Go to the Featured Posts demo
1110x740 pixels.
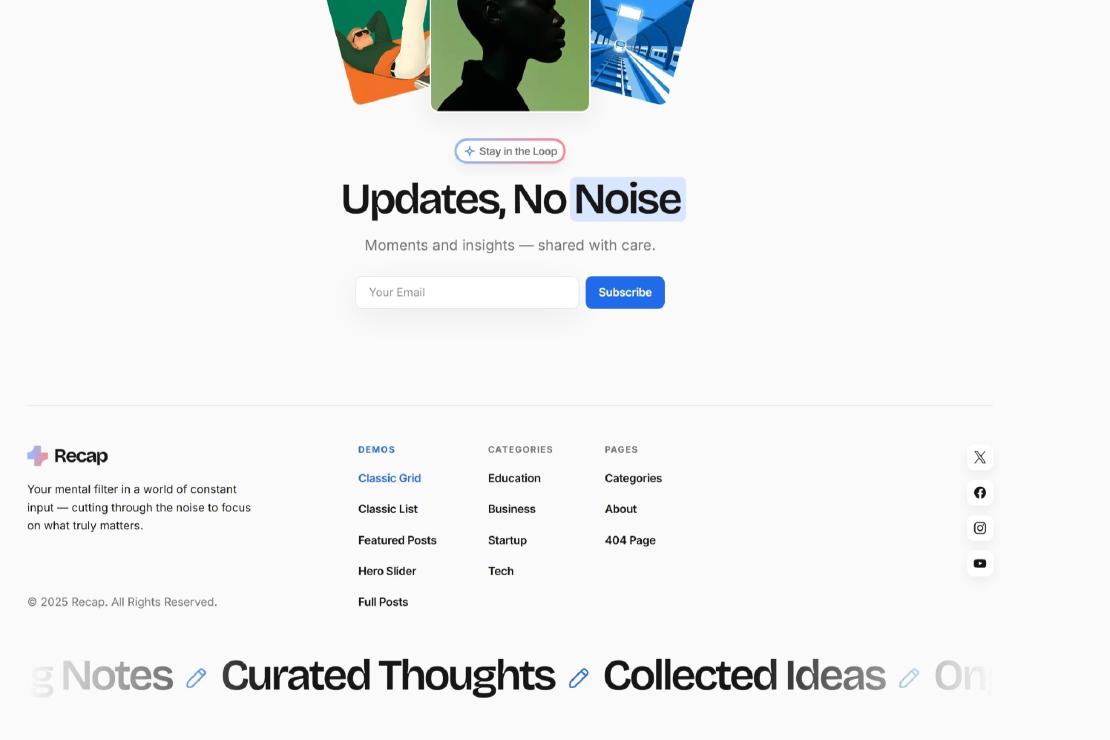(x=397, y=540)
